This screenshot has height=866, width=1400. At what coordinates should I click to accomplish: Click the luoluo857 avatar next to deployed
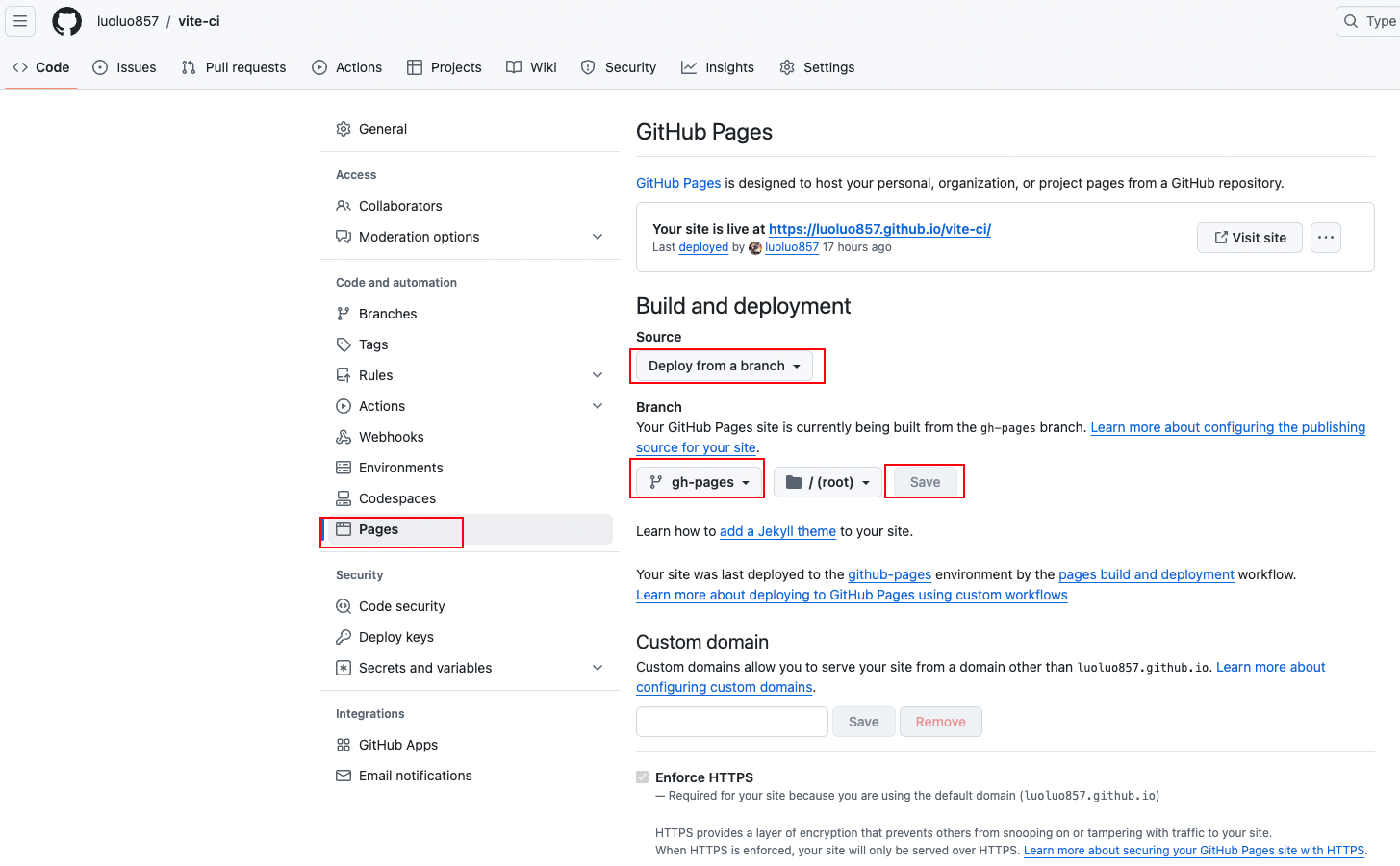(755, 248)
